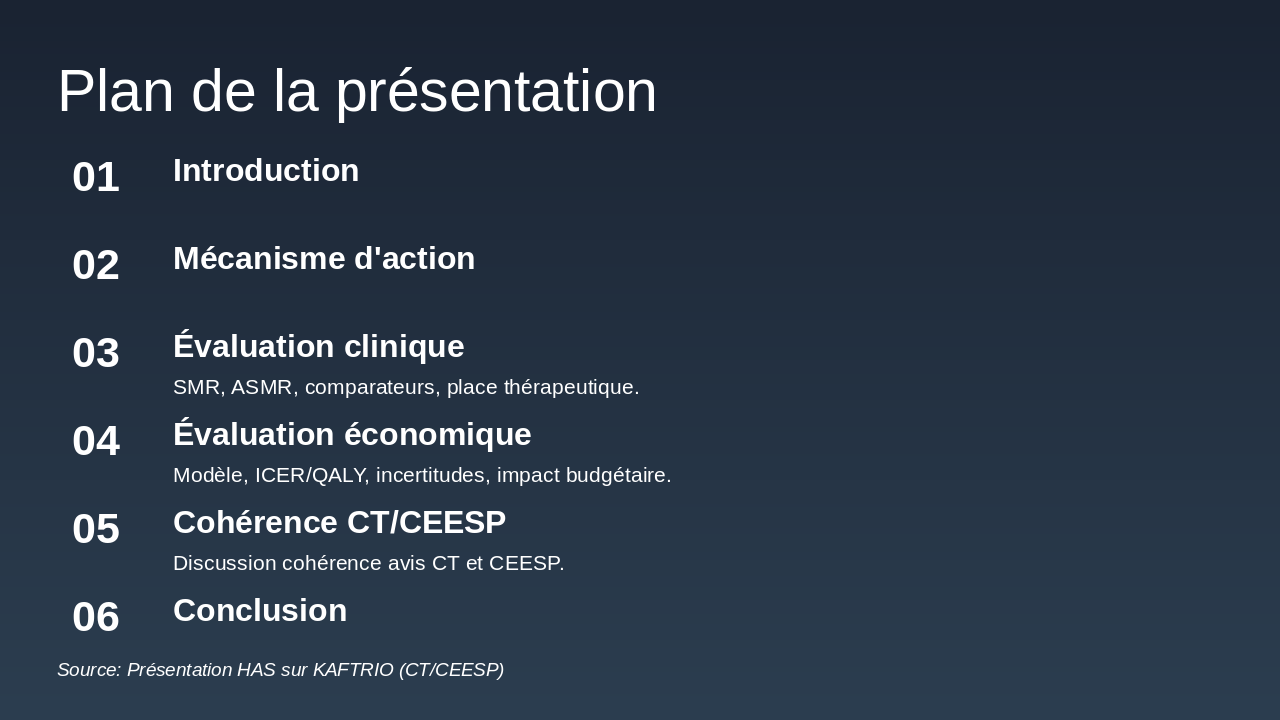Viewport: 1280px width, 720px height.
Task: Click the "Modèle, ICER/QALY, incertitudes" description line
Action: pyautogui.click(x=422, y=475)
